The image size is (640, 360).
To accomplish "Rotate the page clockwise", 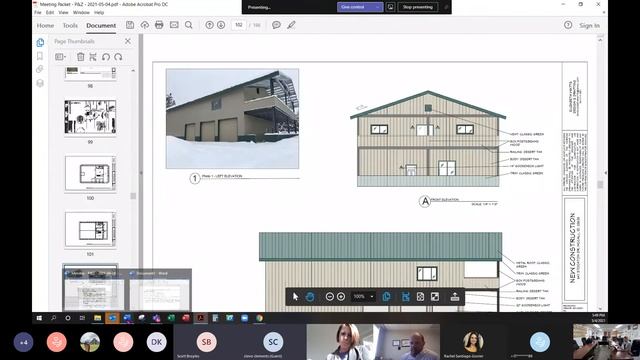I will coord(118,57).
